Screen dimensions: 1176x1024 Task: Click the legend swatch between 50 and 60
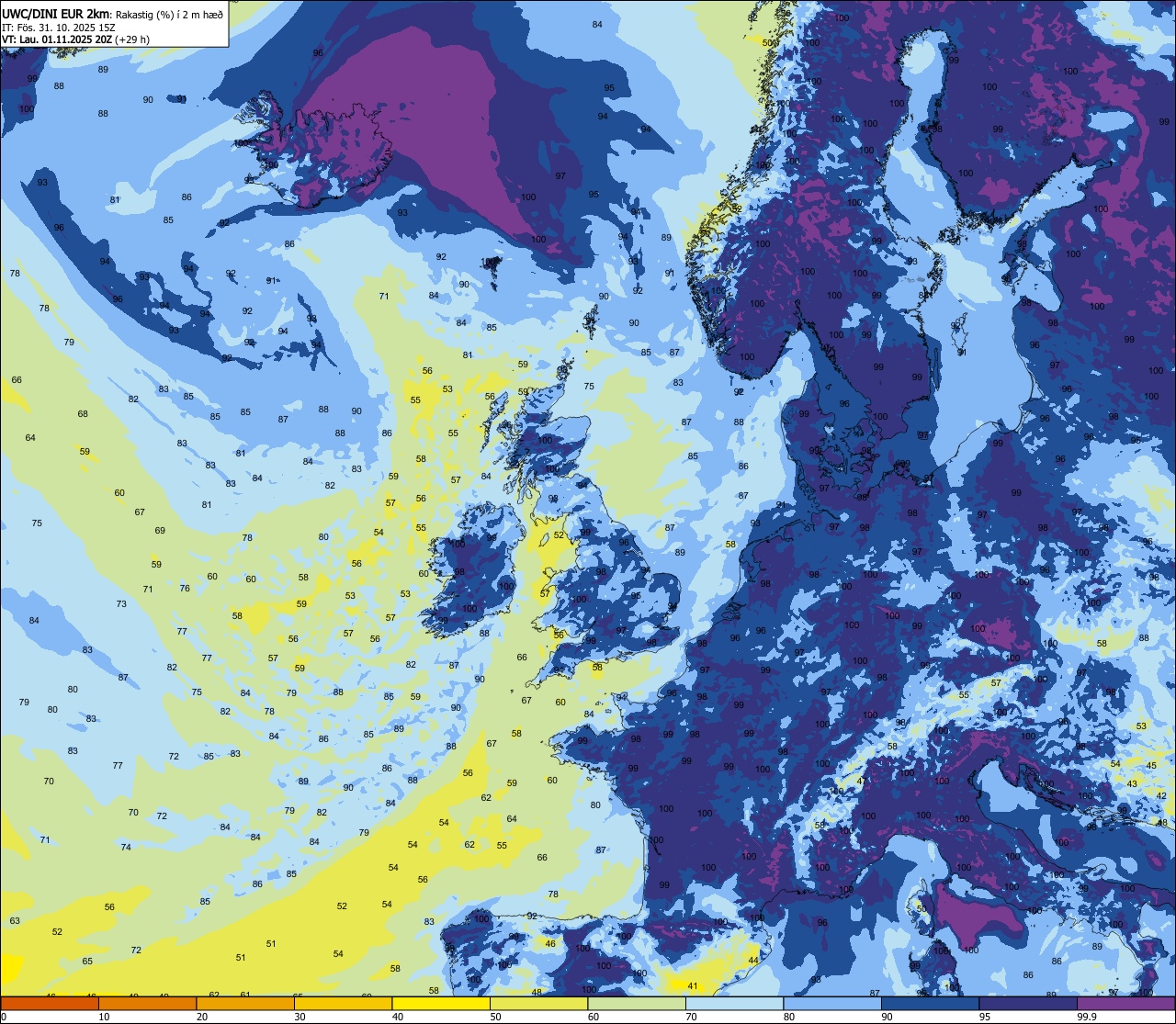pyautogui.click(x=538, y=1004)
